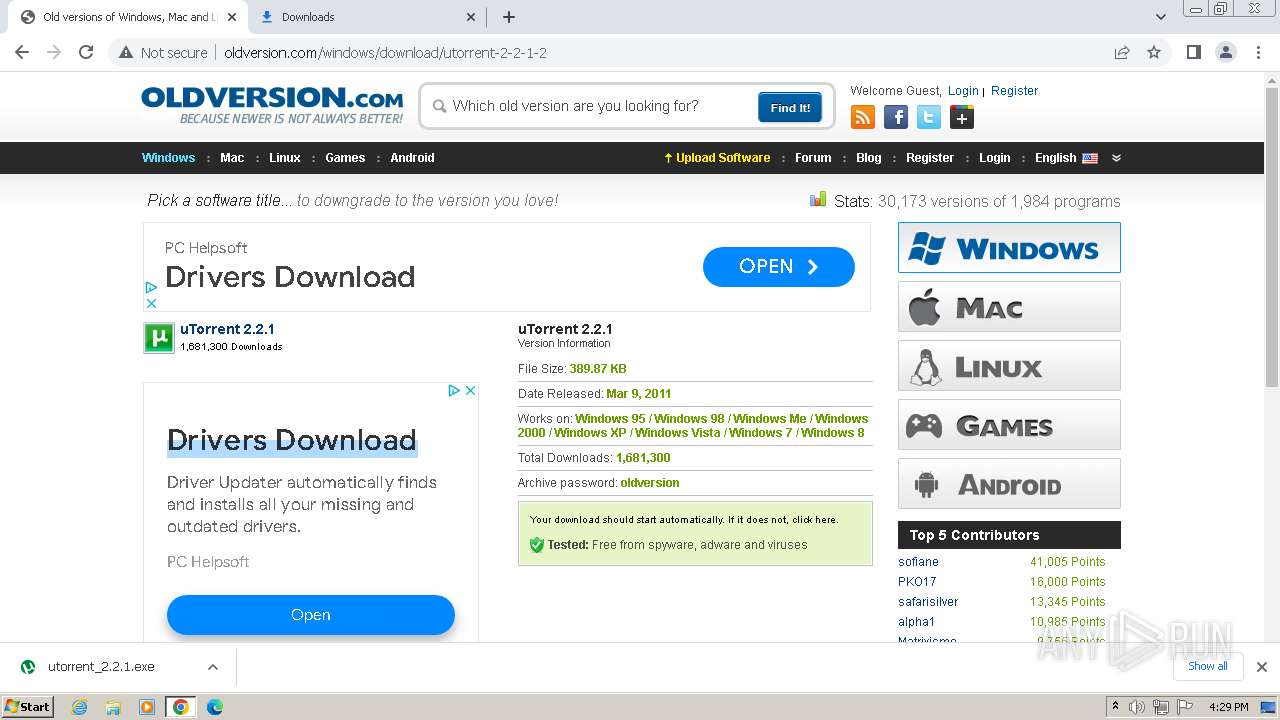Viewport: 1280px width, 720px height.
Task: Click the Linux category sidebar button
Action: tap(1009, 365)
